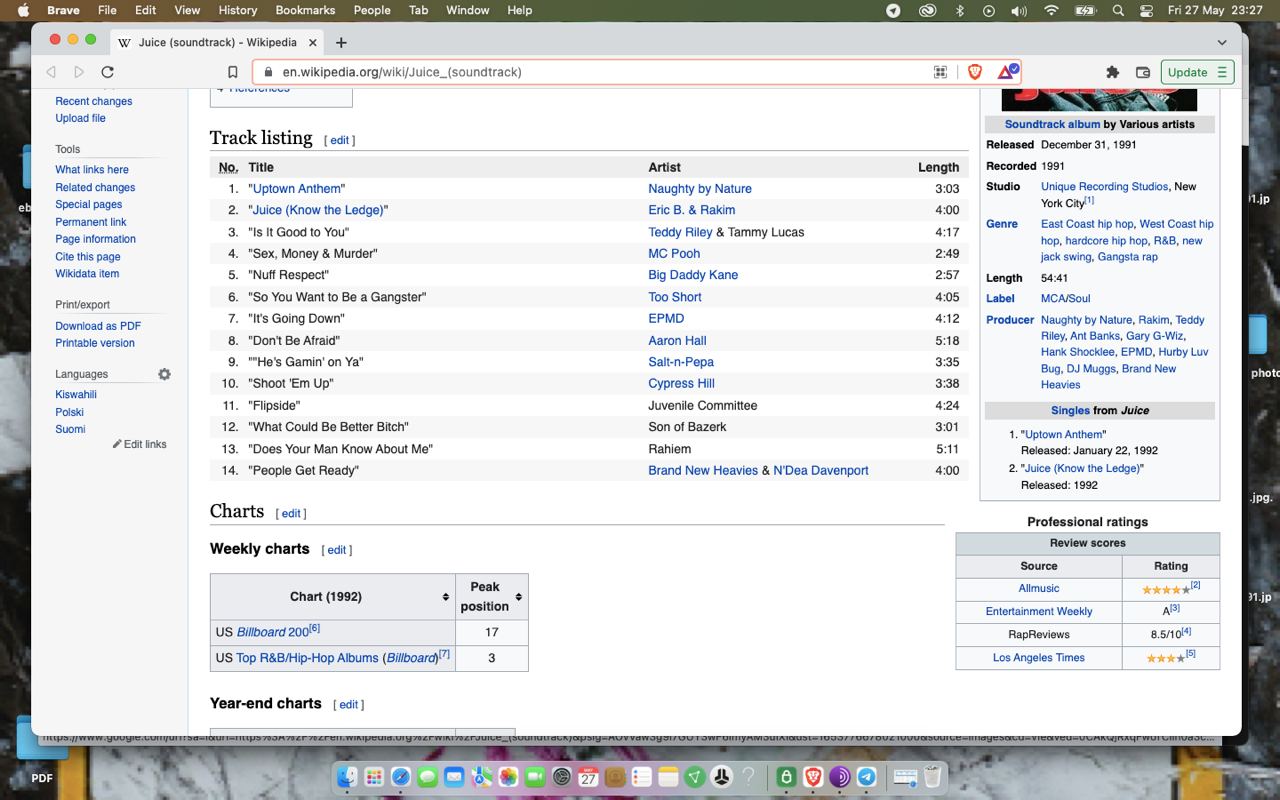1280x800 pixels.
Task: Click the "Juvenile Committee" artist text
Action: click(x=702, y=406)
